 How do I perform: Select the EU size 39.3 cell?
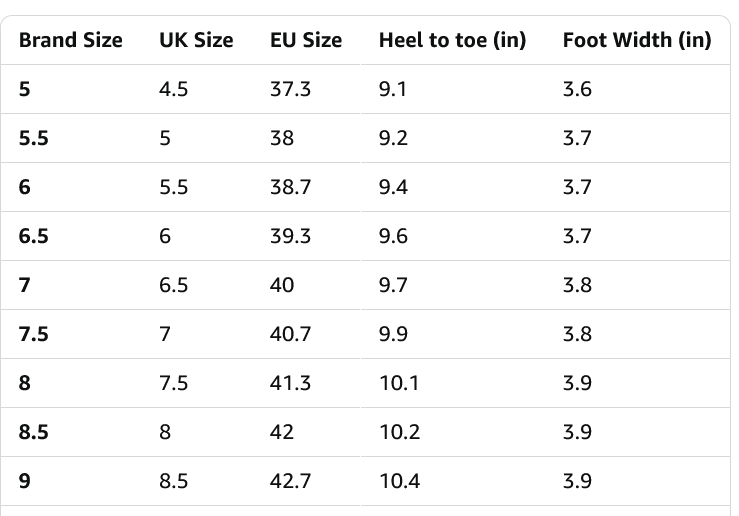(291, 236)
